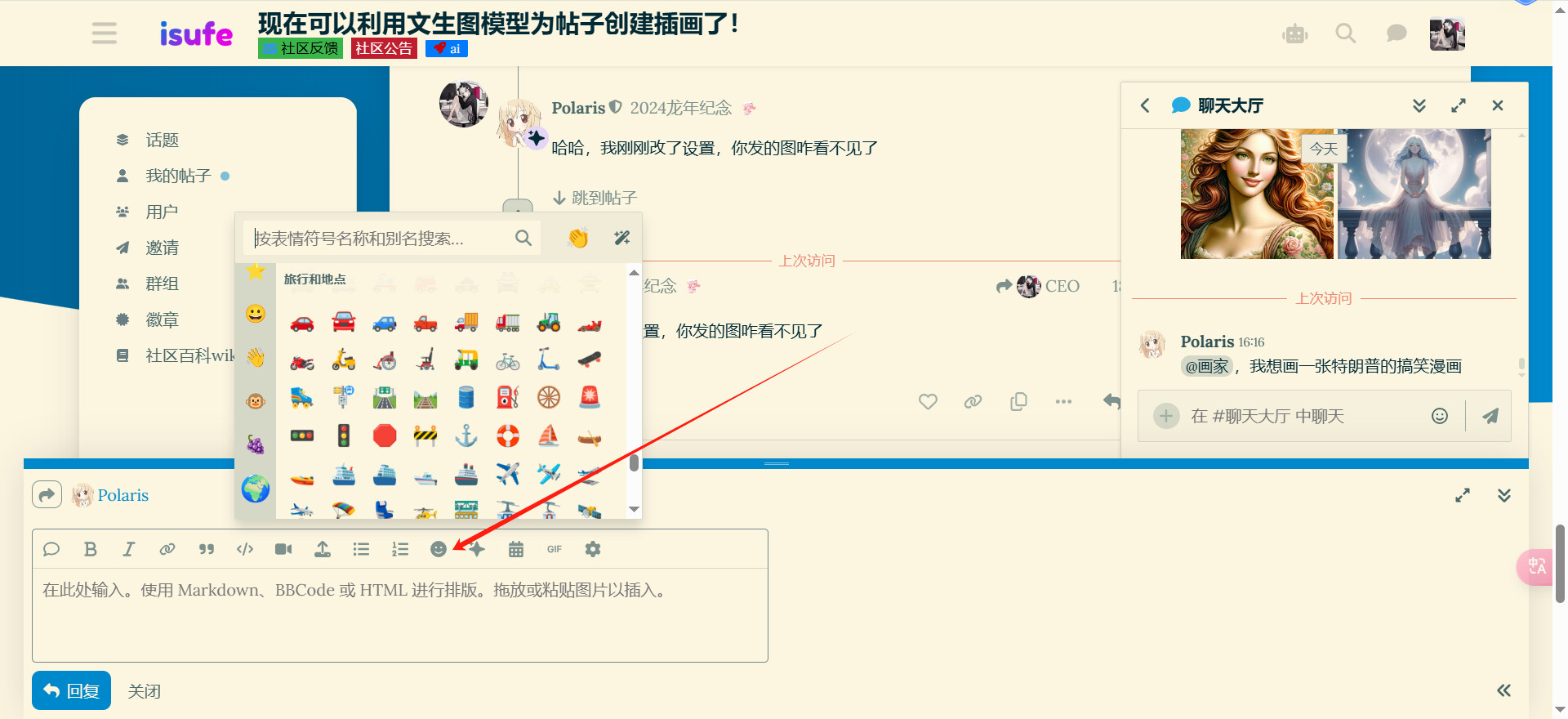Insert date with the calendar icon
1568x719 pixels.
[x=515, y=549]
